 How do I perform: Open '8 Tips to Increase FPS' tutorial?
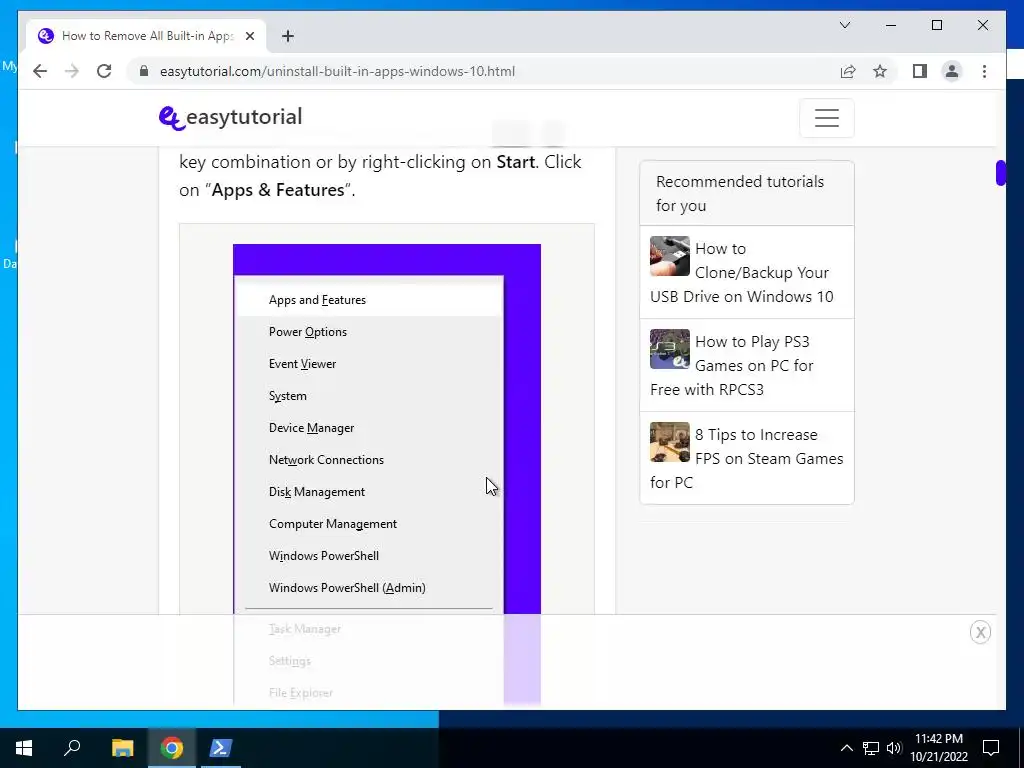pyautogui.click(x=747, y=458)
